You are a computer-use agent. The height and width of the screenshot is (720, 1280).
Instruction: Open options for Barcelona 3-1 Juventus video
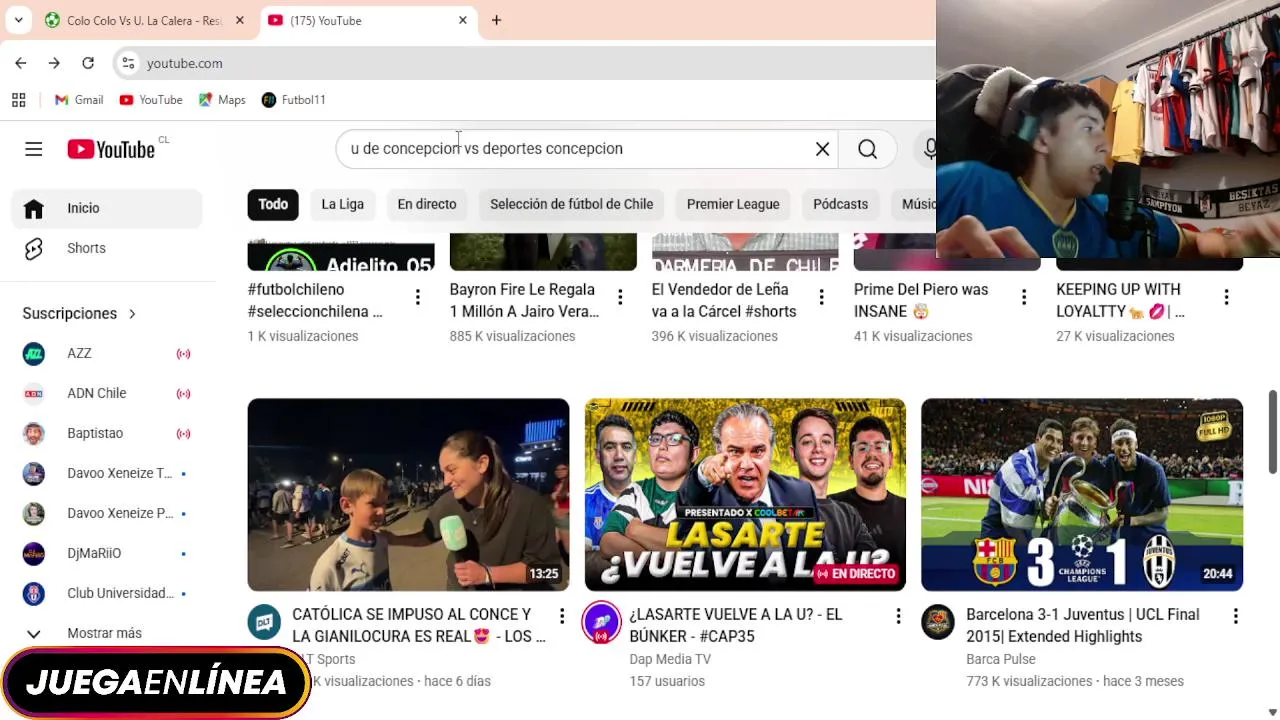tap(1235, 617)
